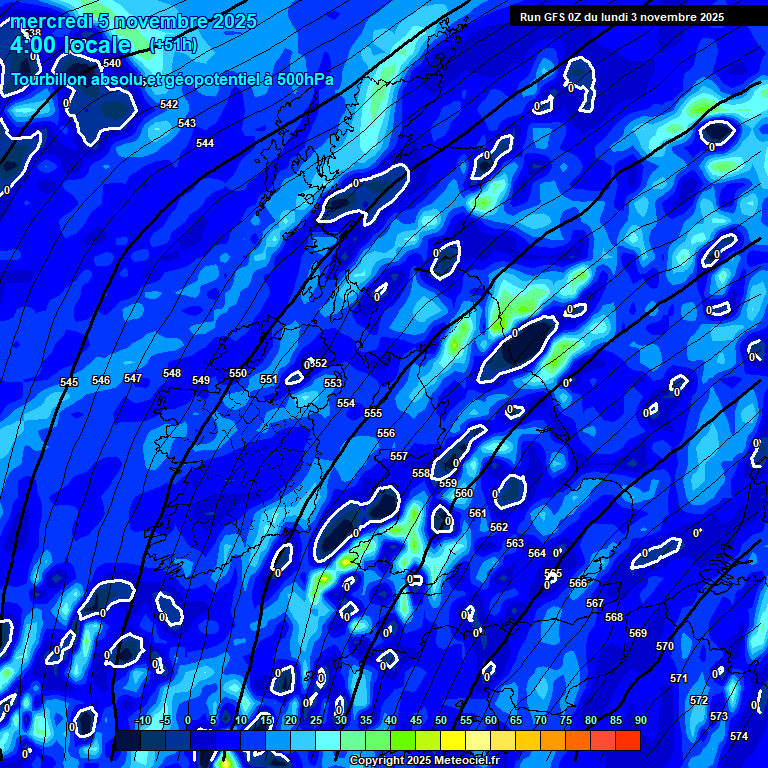768x768 pixels.
Task: Click the Copyright 2025 Meteociel.fr text
Action: pos(424,761)
